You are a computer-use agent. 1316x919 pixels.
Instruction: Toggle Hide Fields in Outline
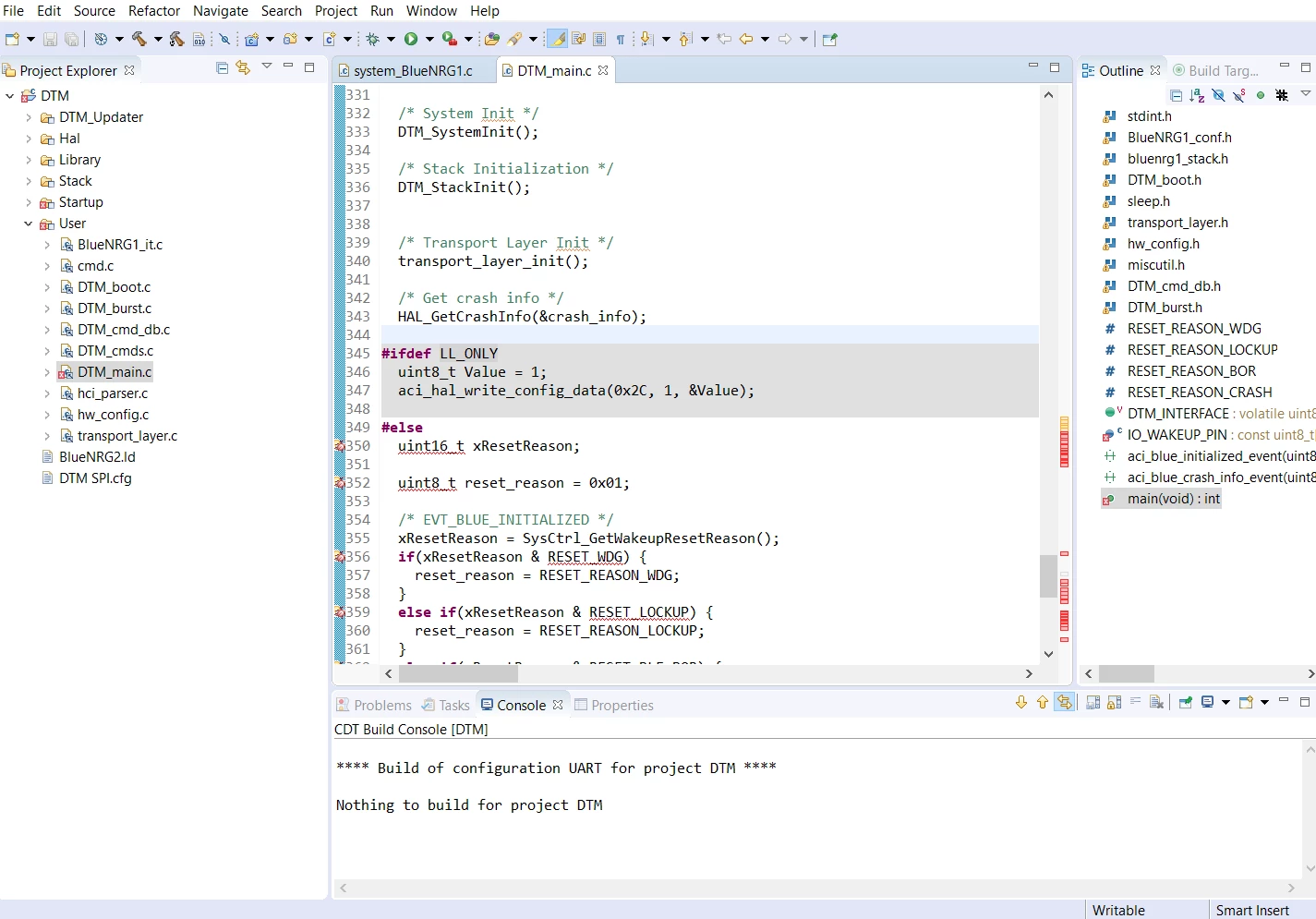coord(1218,95)
